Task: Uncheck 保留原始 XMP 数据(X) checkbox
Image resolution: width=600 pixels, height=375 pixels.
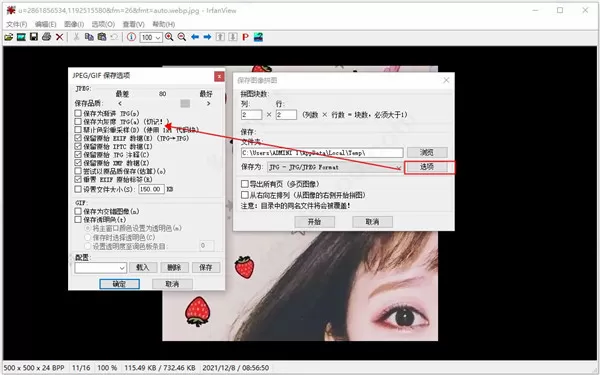Action: point(78,163)
